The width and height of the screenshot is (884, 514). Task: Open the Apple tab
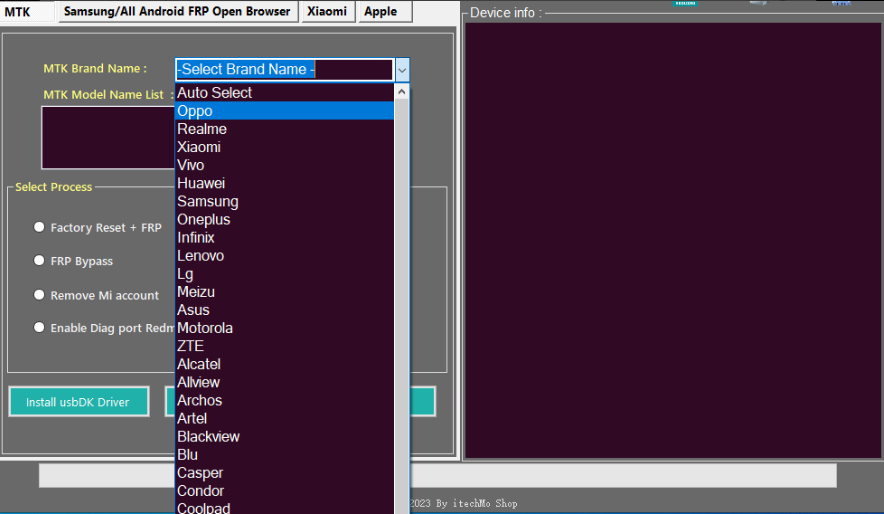pos(385,11)
